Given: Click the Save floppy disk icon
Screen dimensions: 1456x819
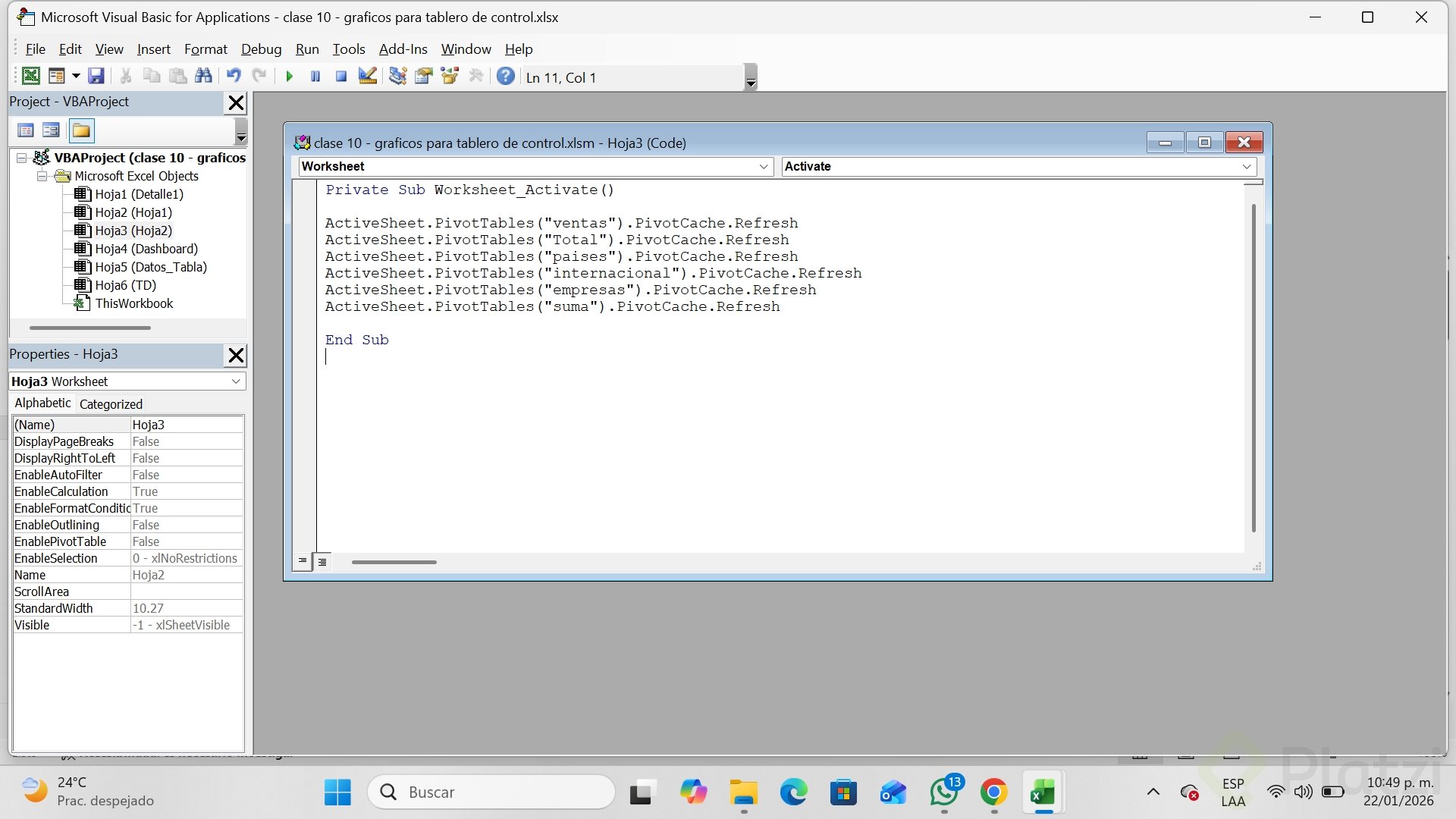Looking at the screenshot, I should click(x=96, y=77).
